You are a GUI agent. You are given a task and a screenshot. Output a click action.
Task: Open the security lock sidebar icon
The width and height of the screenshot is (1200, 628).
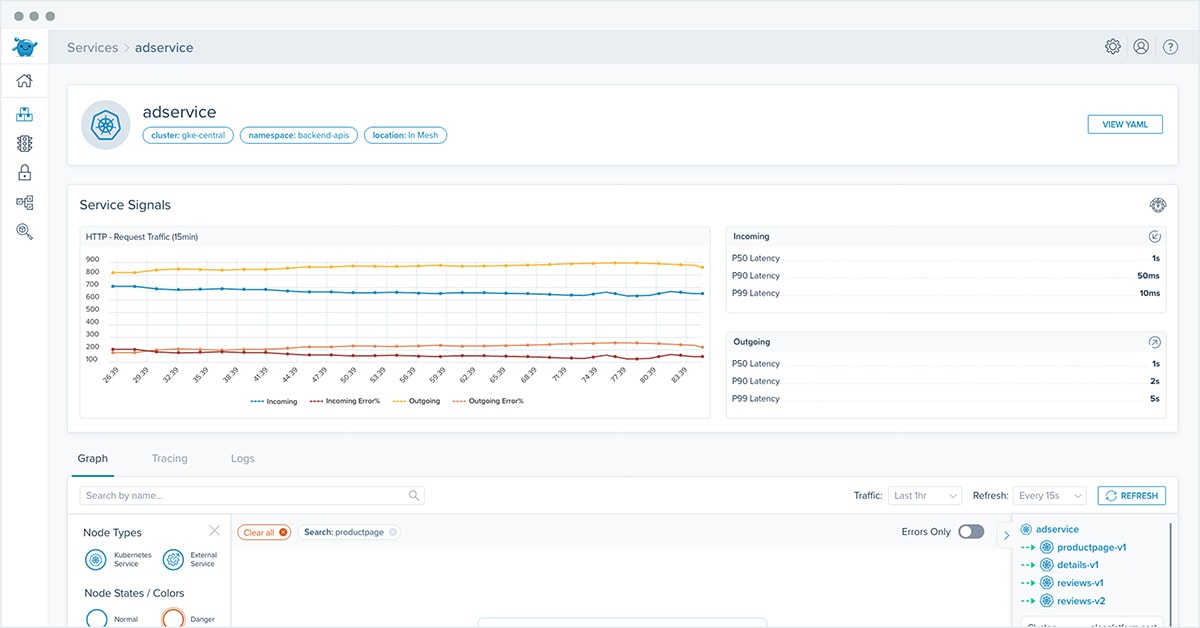(x=24, y=173)
